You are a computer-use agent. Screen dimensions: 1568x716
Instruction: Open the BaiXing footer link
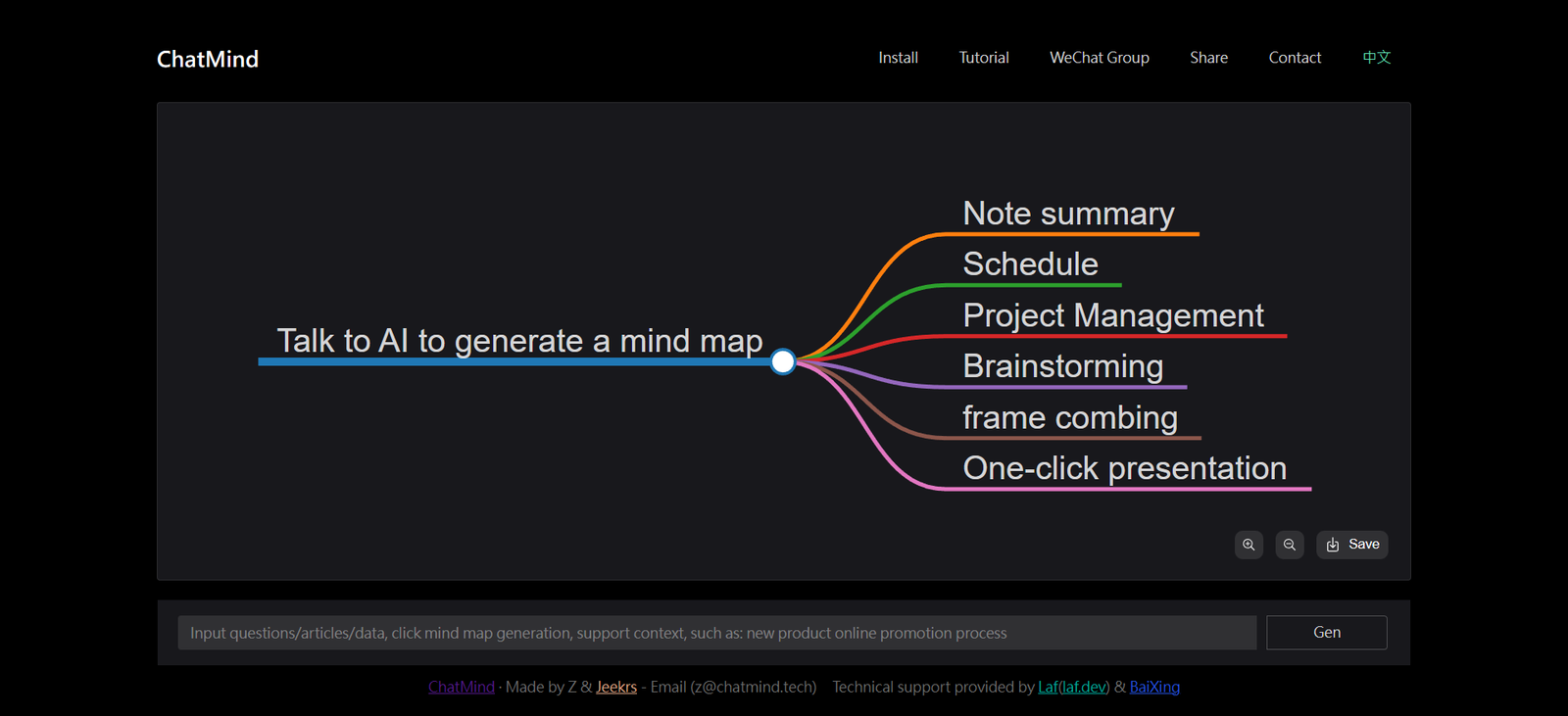tap(1154, 687)
